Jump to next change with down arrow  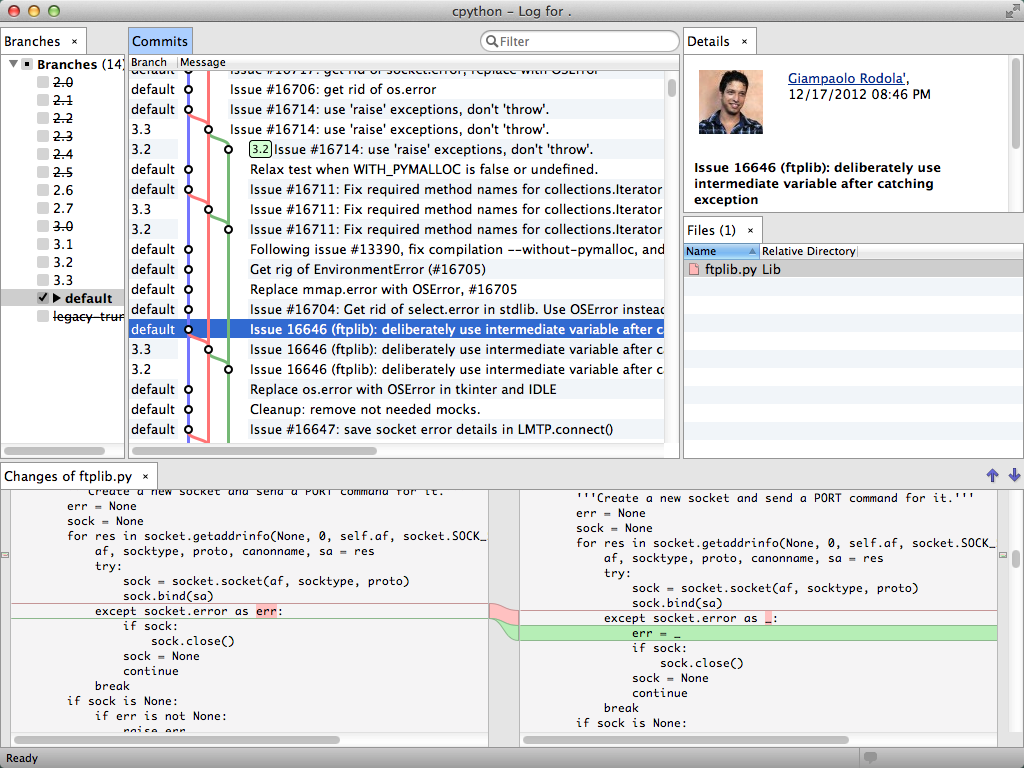pos(1014,475)
